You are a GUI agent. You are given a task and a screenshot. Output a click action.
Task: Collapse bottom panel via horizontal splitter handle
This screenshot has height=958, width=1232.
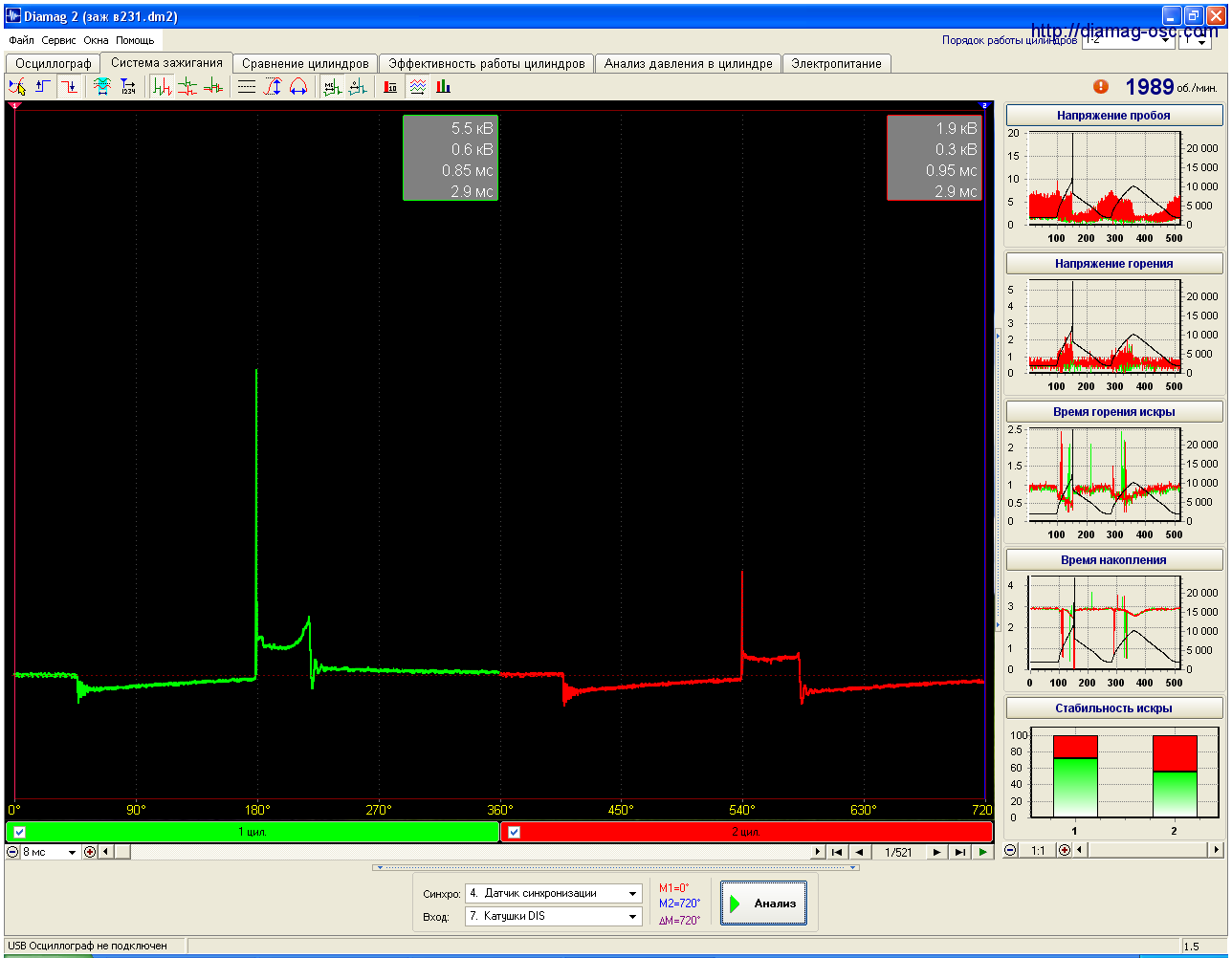(616, 868)
